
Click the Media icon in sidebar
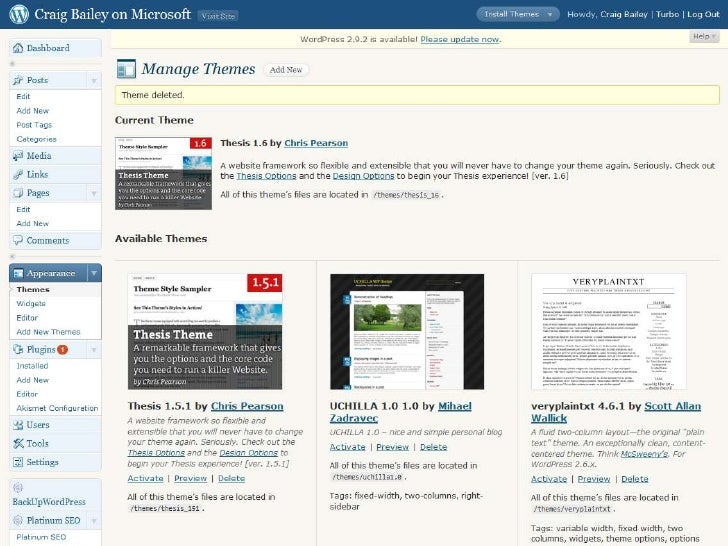point(18,156)
